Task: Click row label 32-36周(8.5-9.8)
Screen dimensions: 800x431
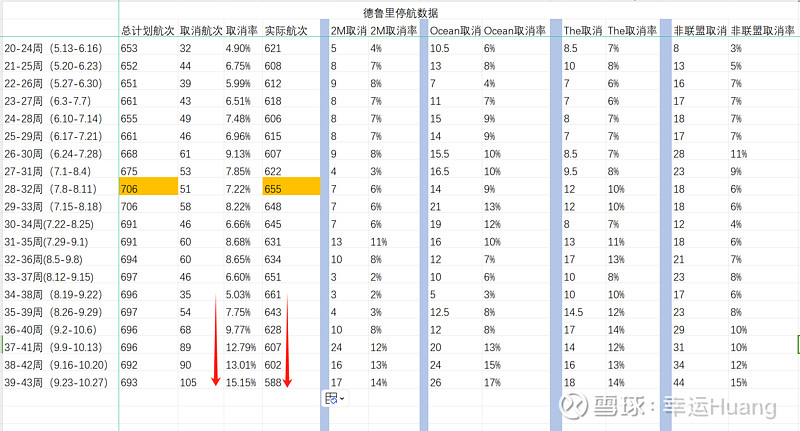Action: click(43, 259)
